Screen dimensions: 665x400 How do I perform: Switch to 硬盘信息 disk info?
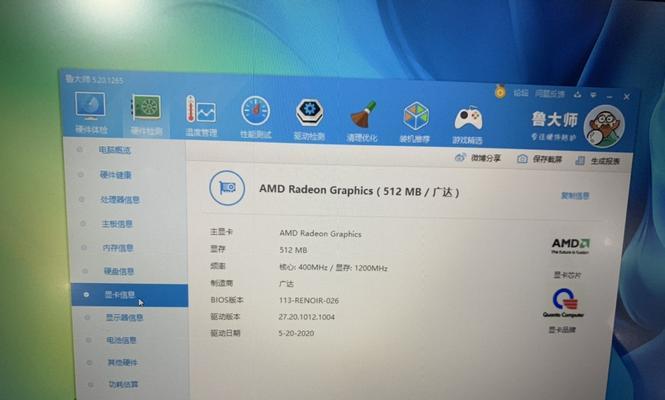[x=119, y=271]
